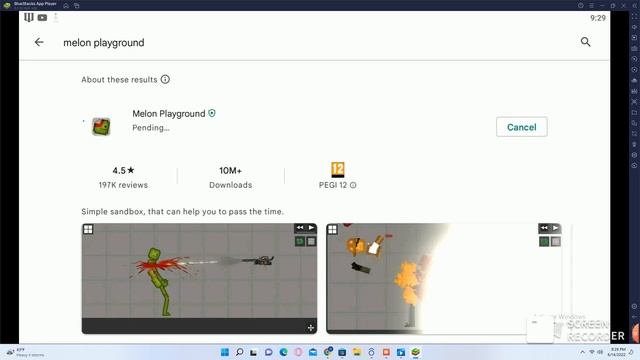Open the media folder icon in BlueStacks sidebar
The height and width of the screenshot is (360, 640).
coord(634,112)
